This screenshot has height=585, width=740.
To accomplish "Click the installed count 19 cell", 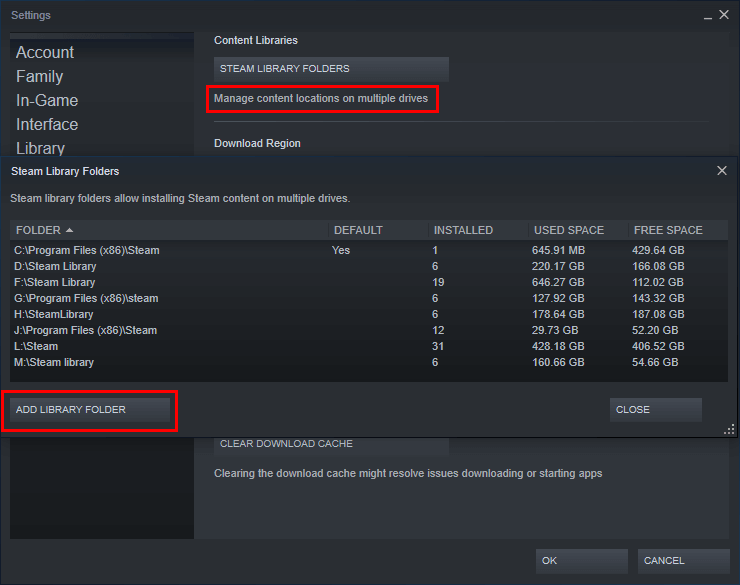I will [438, 282].
